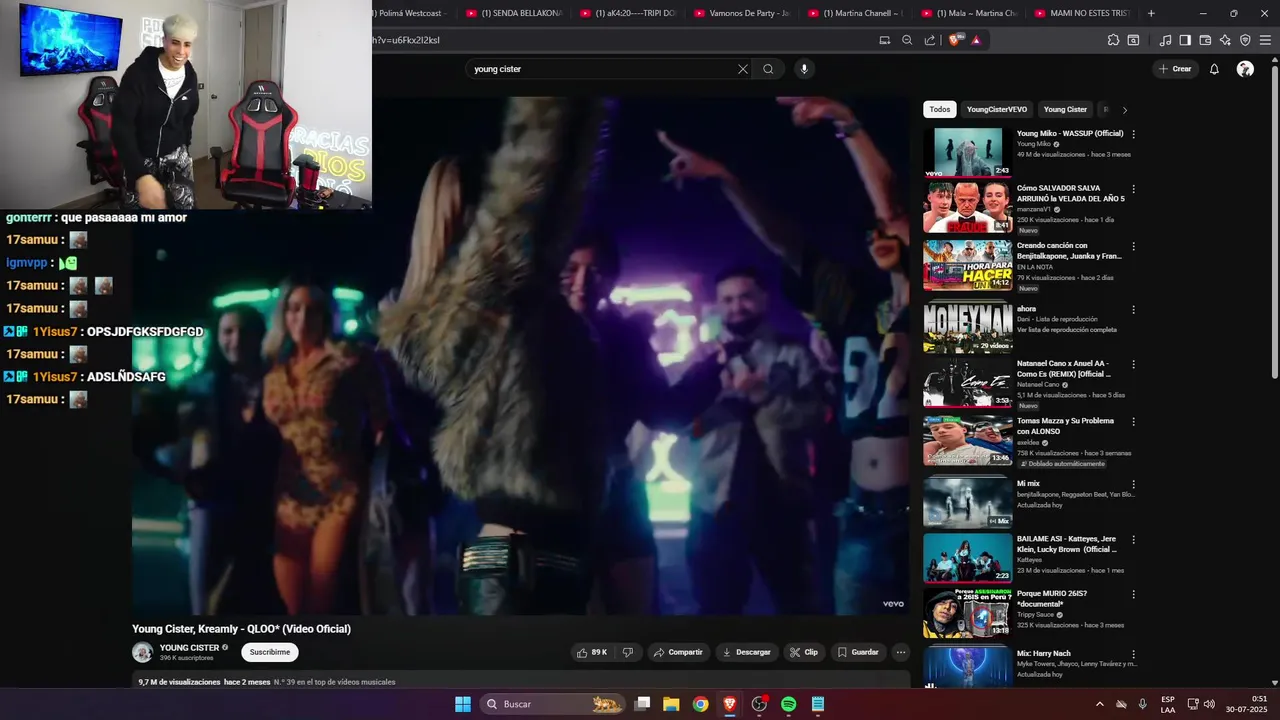Viewport: 1280px width, 720px height.
Task: Open options for Natanael Cano Como Es REMIX
Action: pos(1133,365)
